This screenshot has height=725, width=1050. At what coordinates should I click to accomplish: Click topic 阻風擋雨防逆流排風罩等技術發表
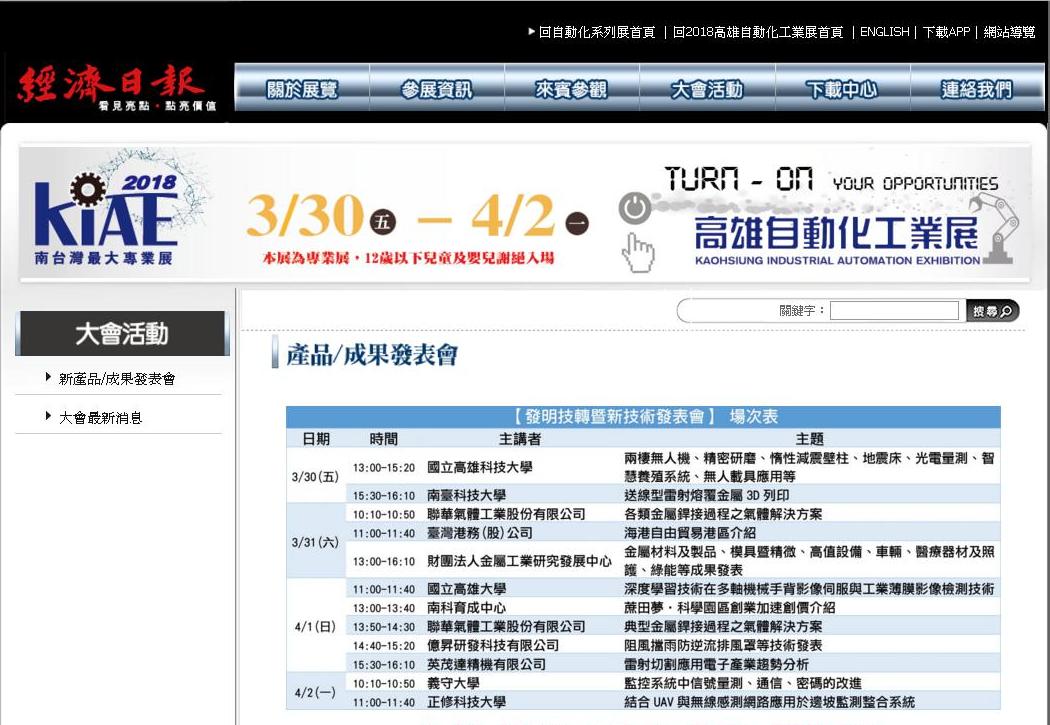click(x=723, y=645)
